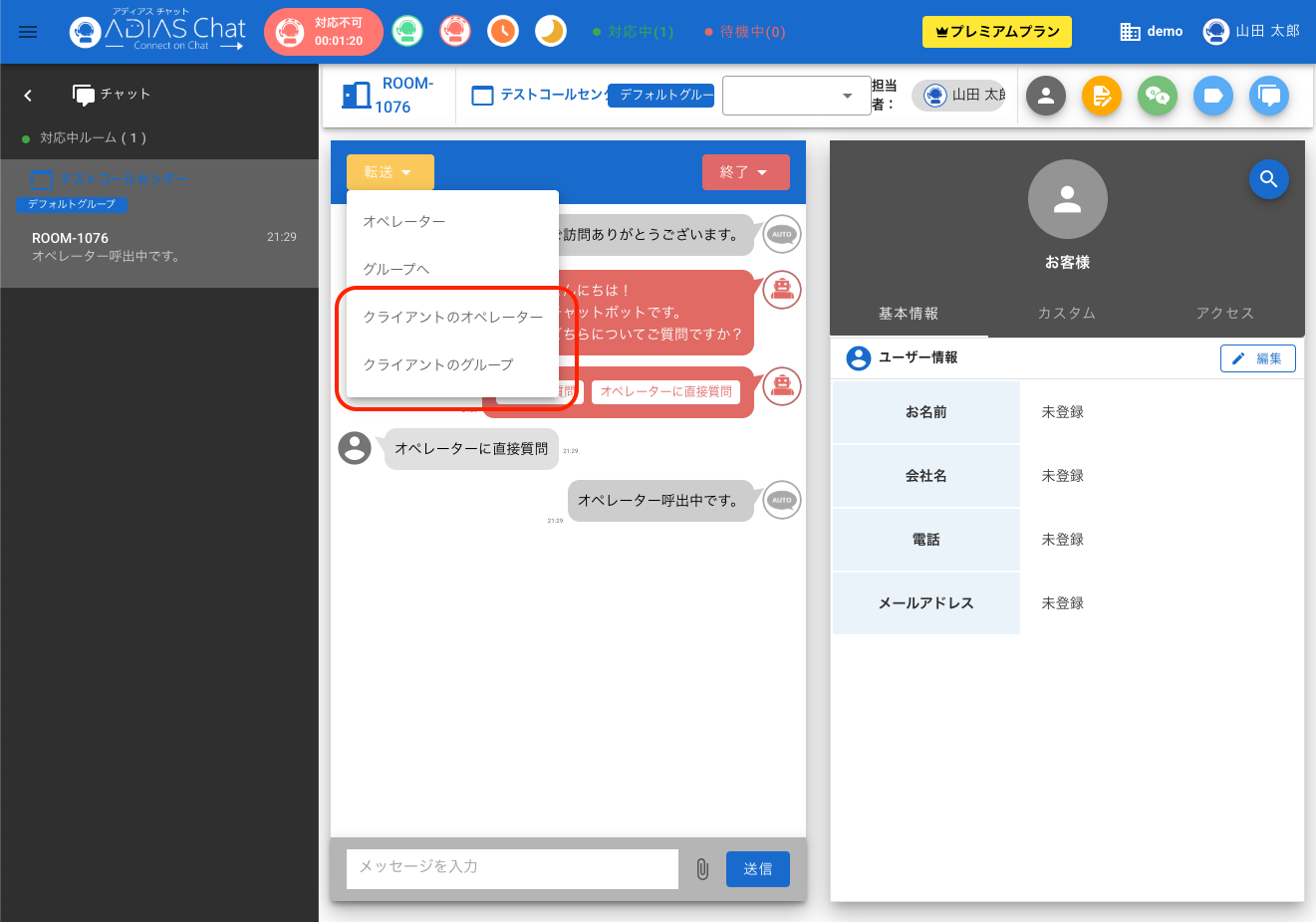
Task: Click the blue search button in customer panel
Action: pyautogui.click(x=1268, y=179)
